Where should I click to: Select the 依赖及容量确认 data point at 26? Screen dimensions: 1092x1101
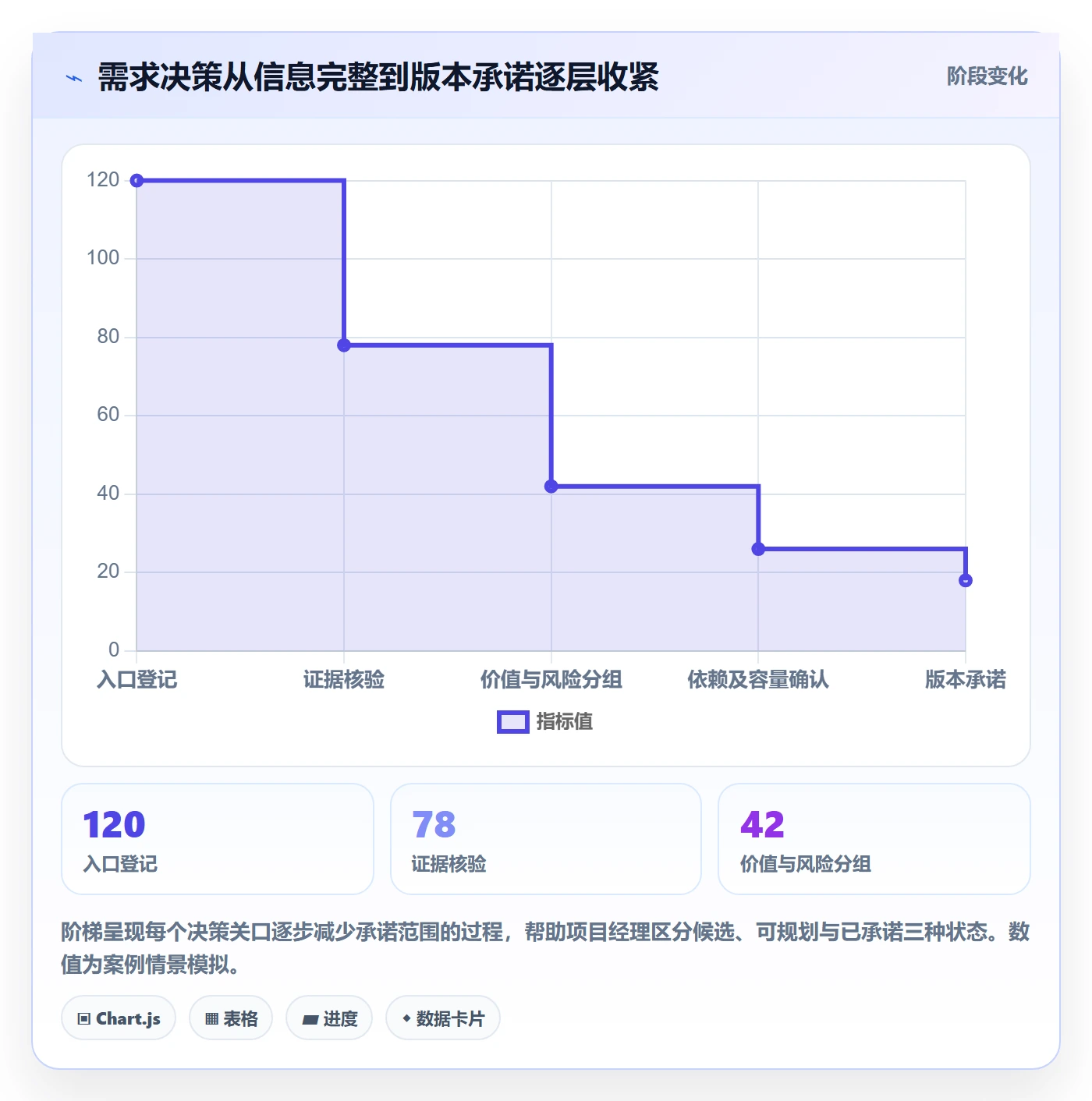pyautogui.click(x=758, y=549)
